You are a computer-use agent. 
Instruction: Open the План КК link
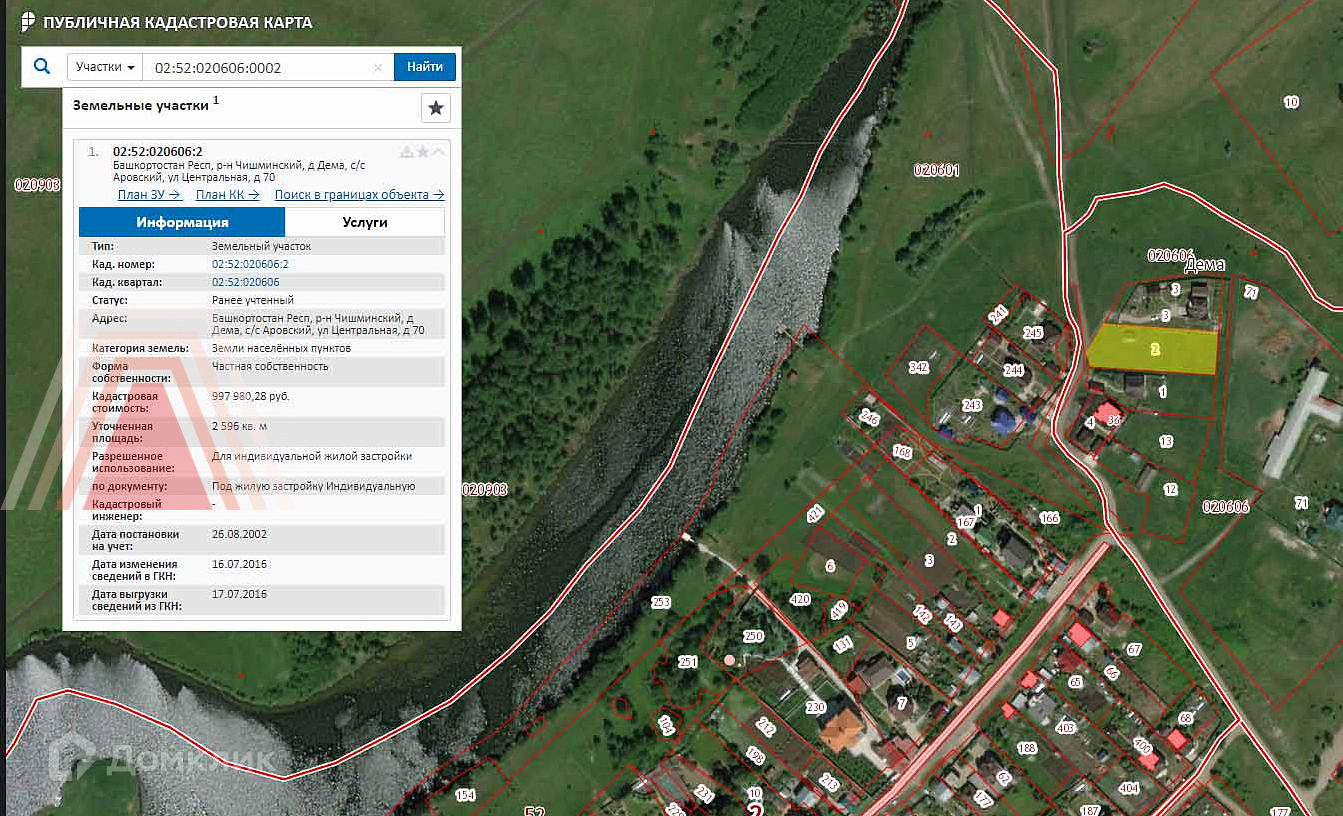tap(227, 195)
